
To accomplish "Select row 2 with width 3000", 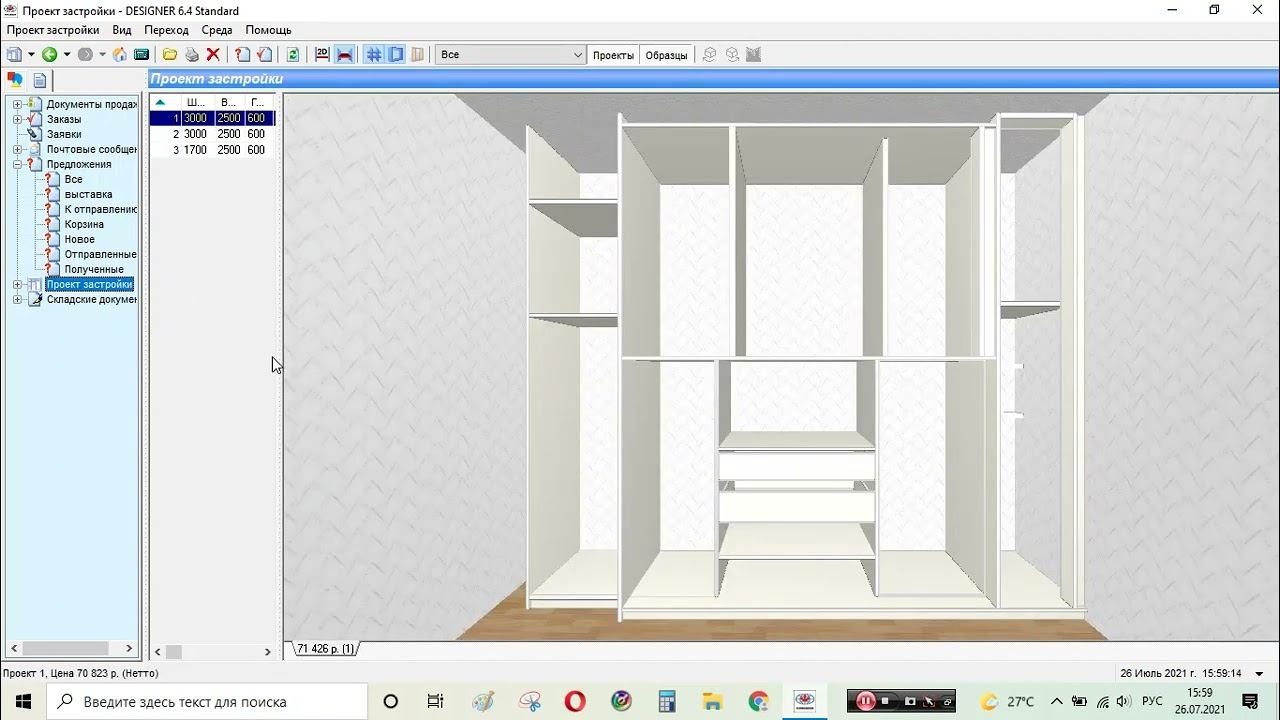I will (212, 134).
